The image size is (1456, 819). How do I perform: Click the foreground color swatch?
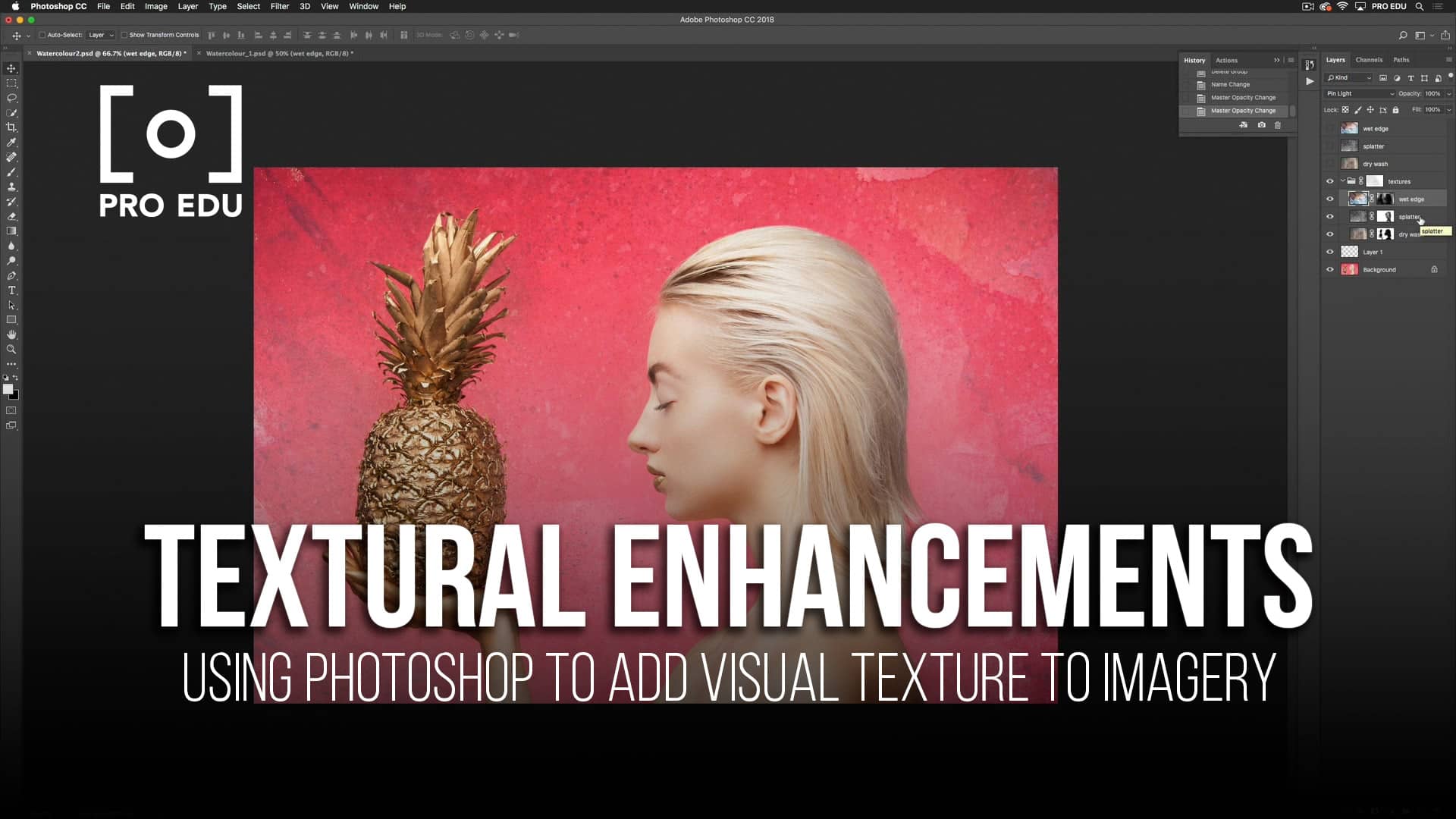pyautogui.click(x=9, y=389)
